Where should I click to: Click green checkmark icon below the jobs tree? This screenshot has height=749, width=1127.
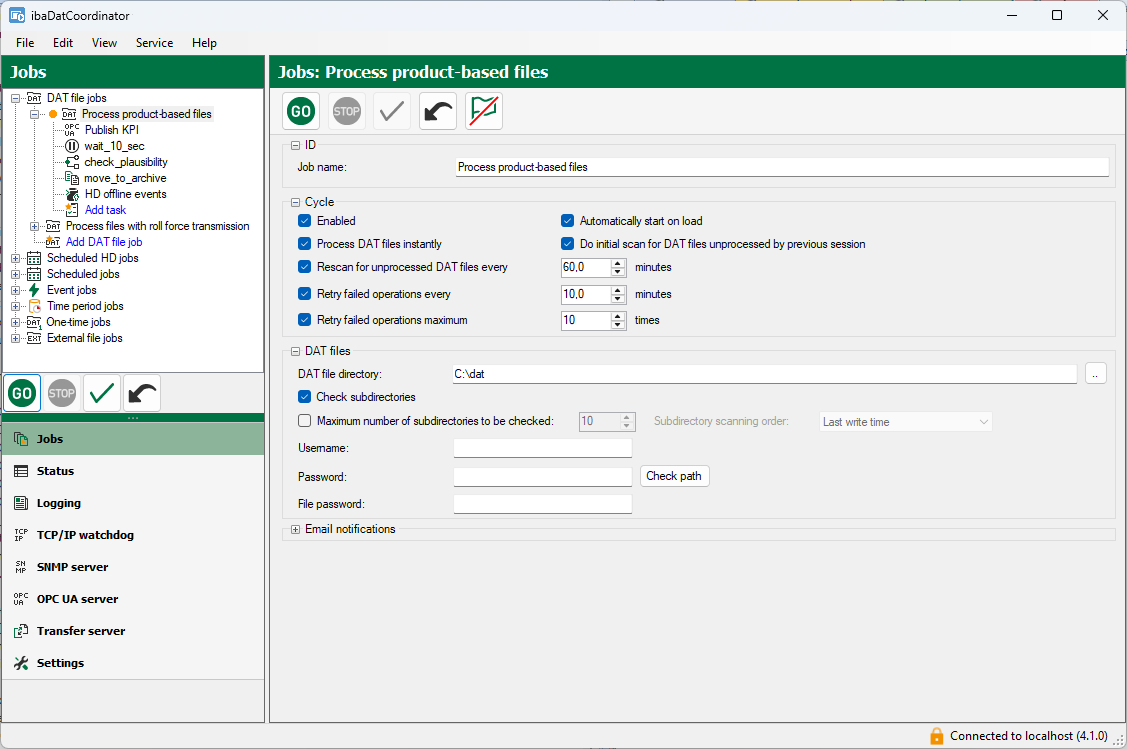click(x=102, y=393)
